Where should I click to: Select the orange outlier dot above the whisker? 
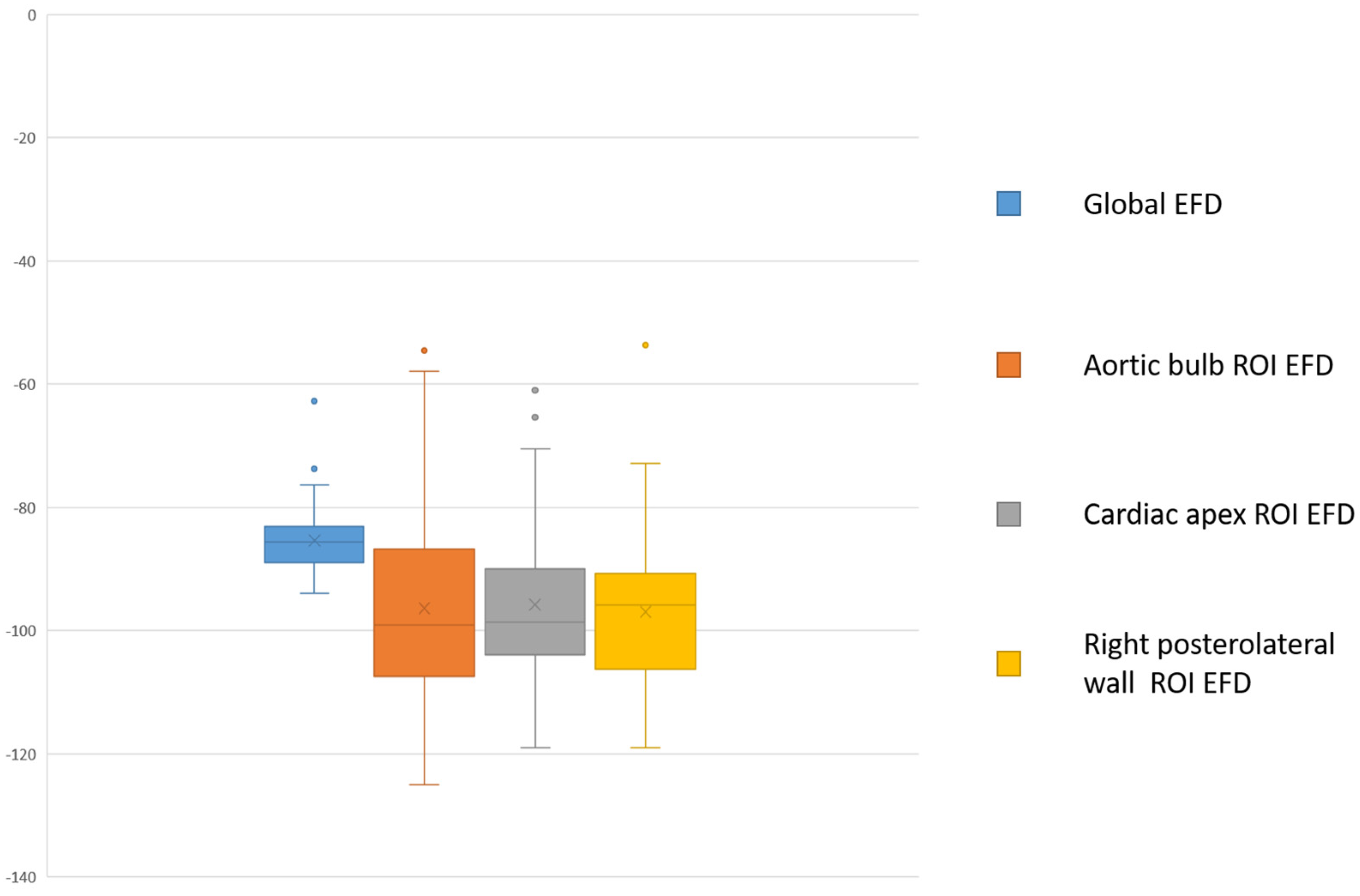tap(424, 350)
